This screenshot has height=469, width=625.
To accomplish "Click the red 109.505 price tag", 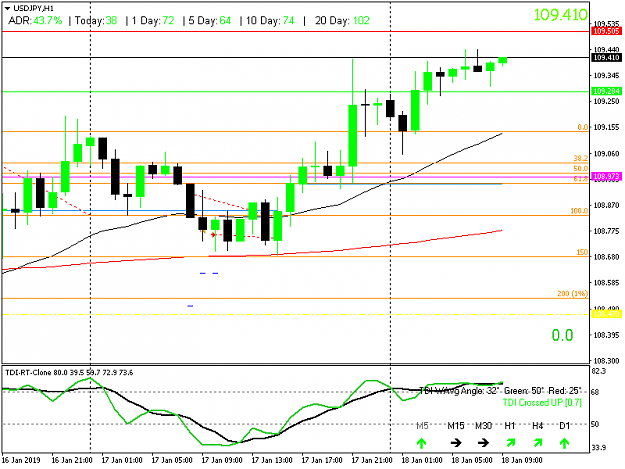I will click(606, 31).
